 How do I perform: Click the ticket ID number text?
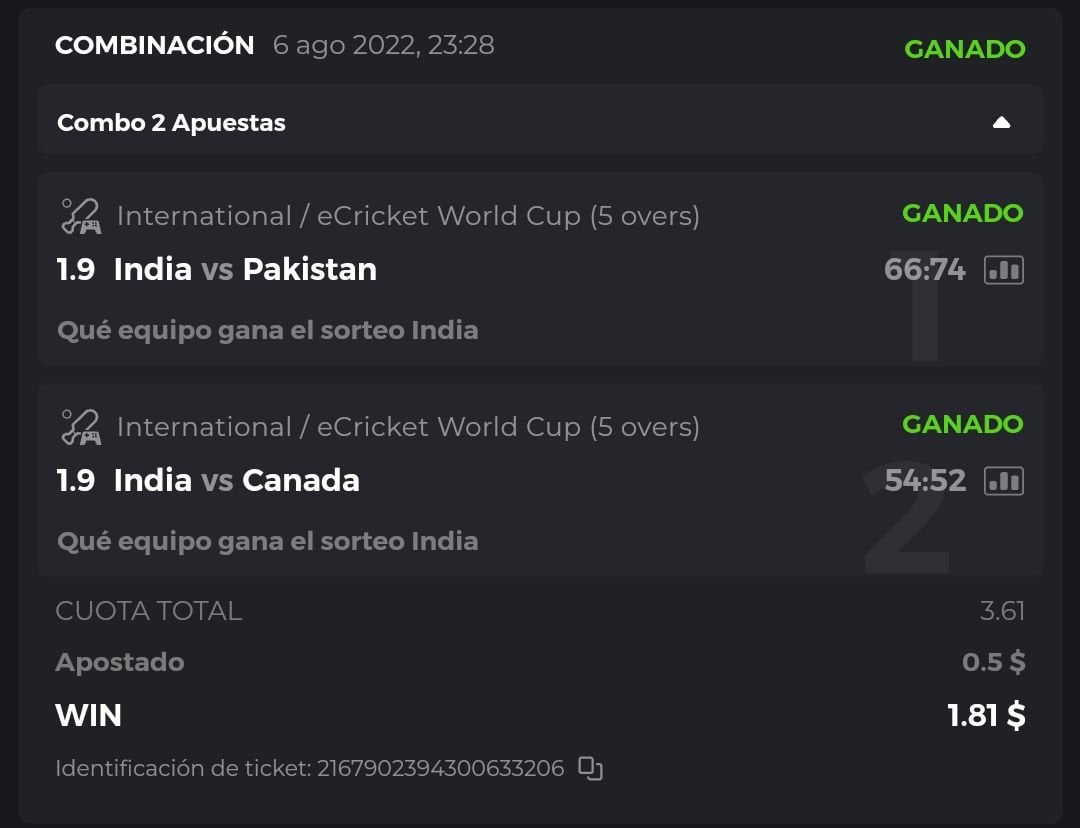(x=440, y=769)
